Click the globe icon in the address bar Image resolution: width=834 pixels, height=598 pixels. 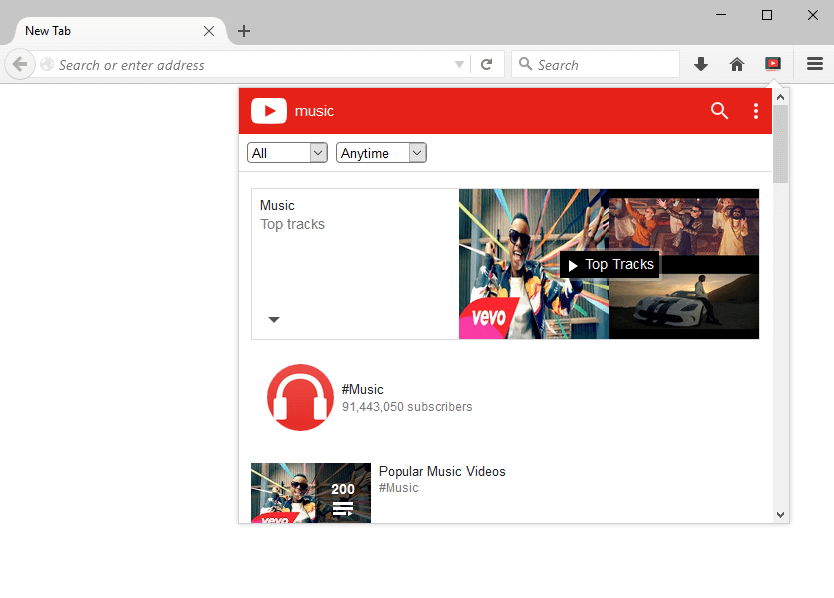click(x=47, y=64)
